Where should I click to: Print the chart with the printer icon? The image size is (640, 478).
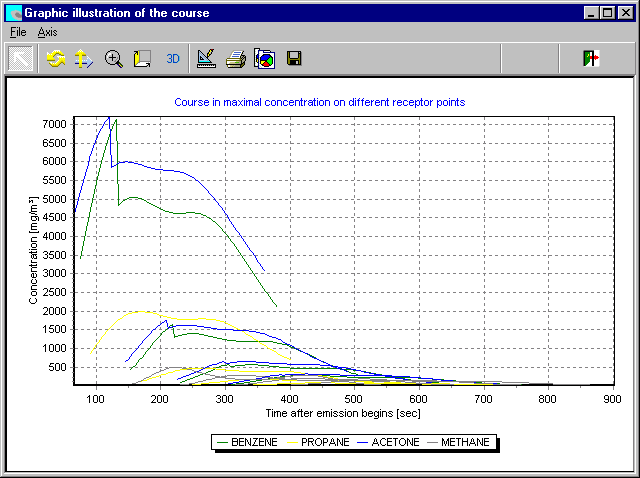coord(236,58)
